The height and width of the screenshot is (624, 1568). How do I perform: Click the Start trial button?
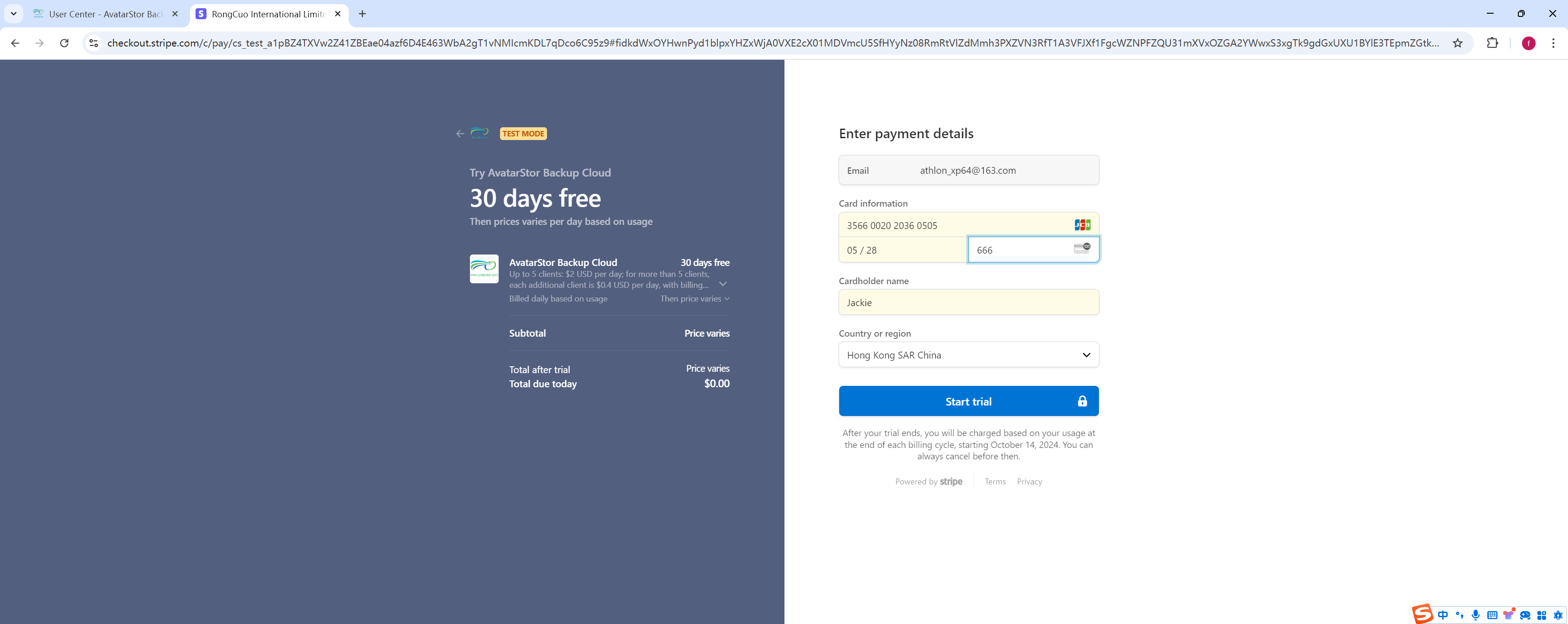click(969, 401)
